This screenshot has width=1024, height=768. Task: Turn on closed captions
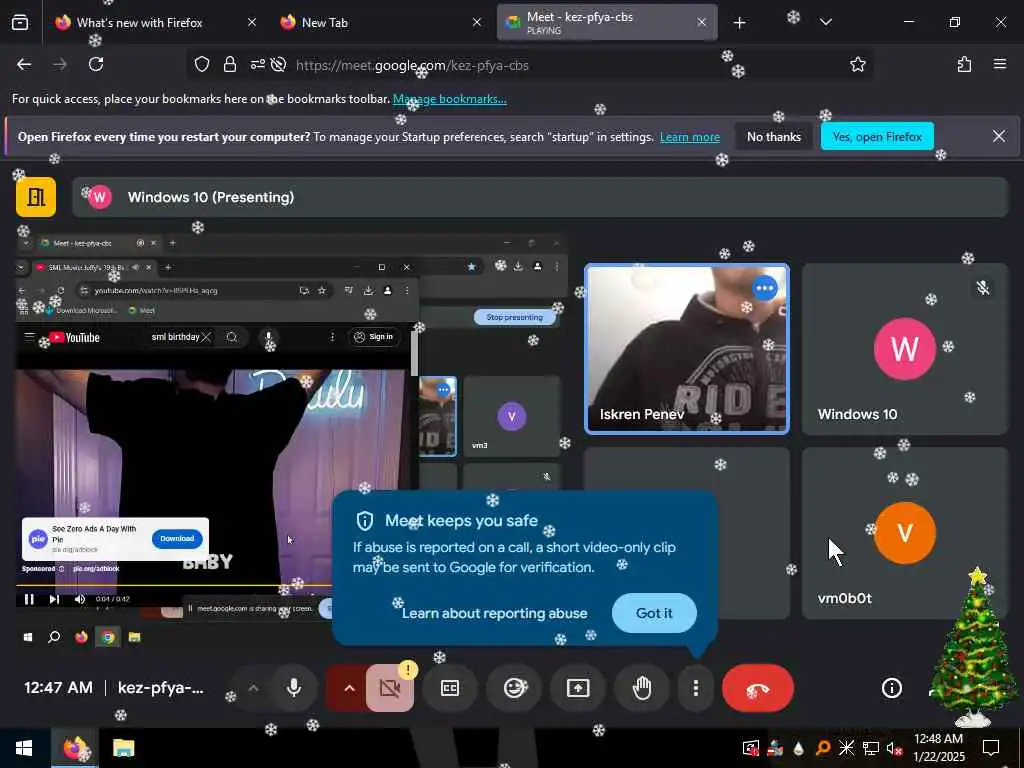point(450,688)
